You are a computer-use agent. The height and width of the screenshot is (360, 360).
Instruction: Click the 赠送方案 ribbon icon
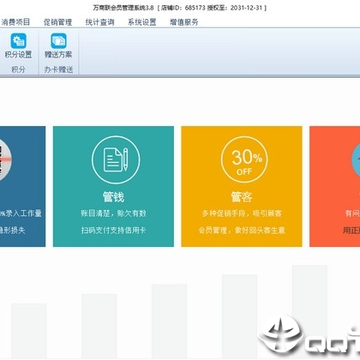point(59,41)
